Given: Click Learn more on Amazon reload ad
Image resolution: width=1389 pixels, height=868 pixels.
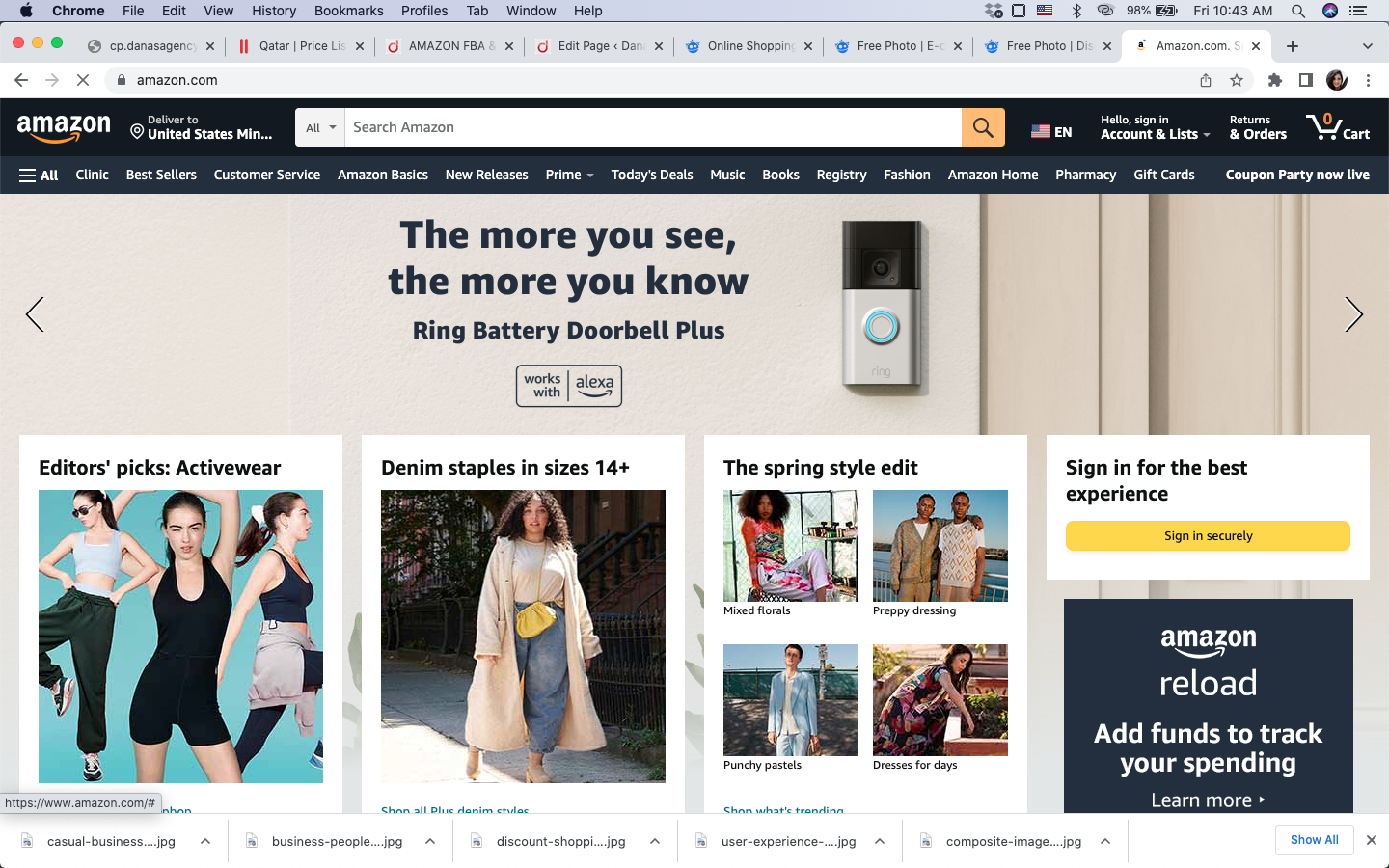Looking at the screenshot, I should (x=1208, y=800).
